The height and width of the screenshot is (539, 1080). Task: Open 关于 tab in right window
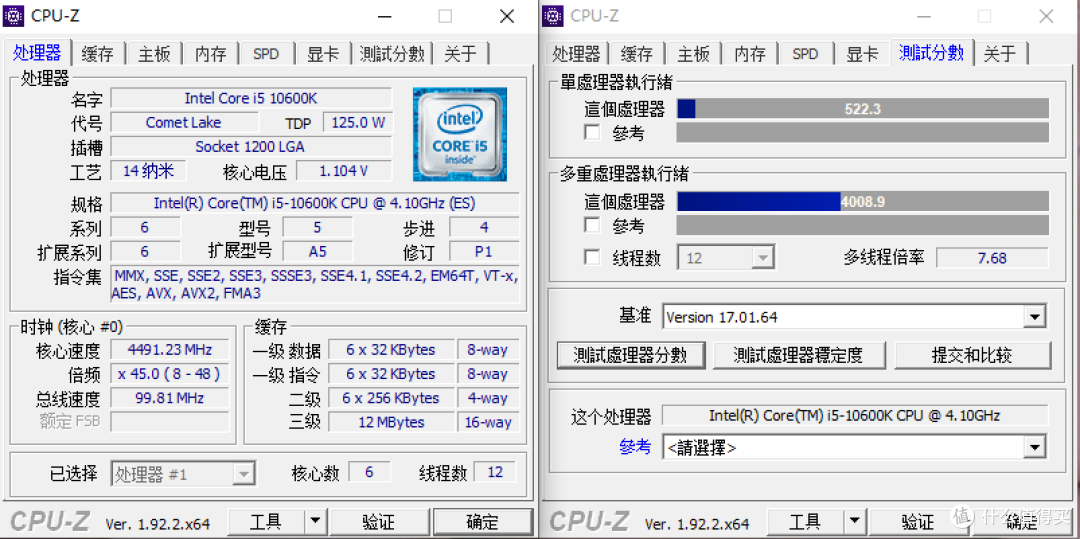(1000, 54)
